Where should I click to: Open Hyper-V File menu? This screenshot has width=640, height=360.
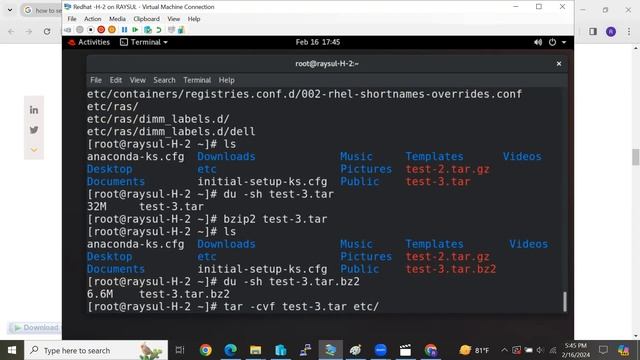72,19
